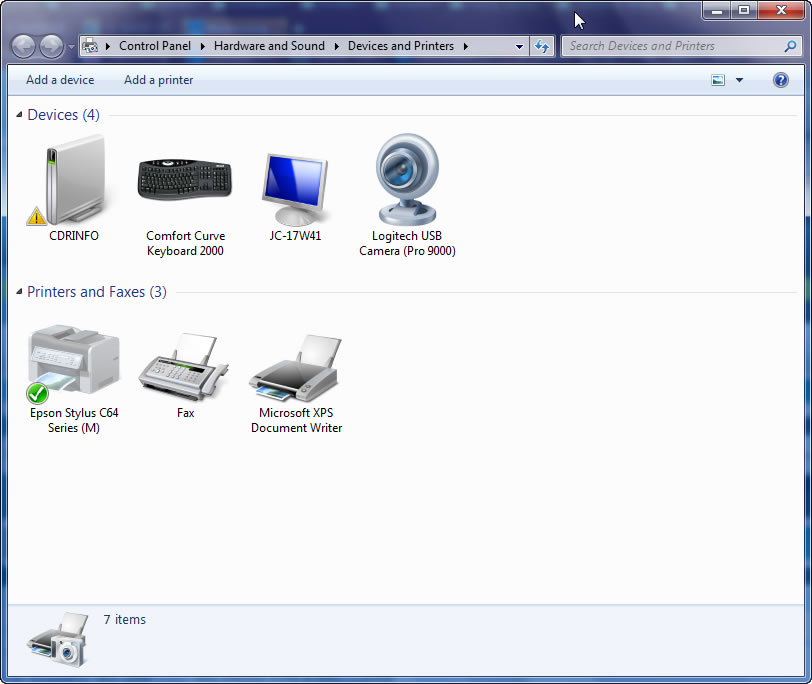Open the JC-17W41 monitor device
The width and height of the screenshot is (812, 684).
[x=296, y=180]
